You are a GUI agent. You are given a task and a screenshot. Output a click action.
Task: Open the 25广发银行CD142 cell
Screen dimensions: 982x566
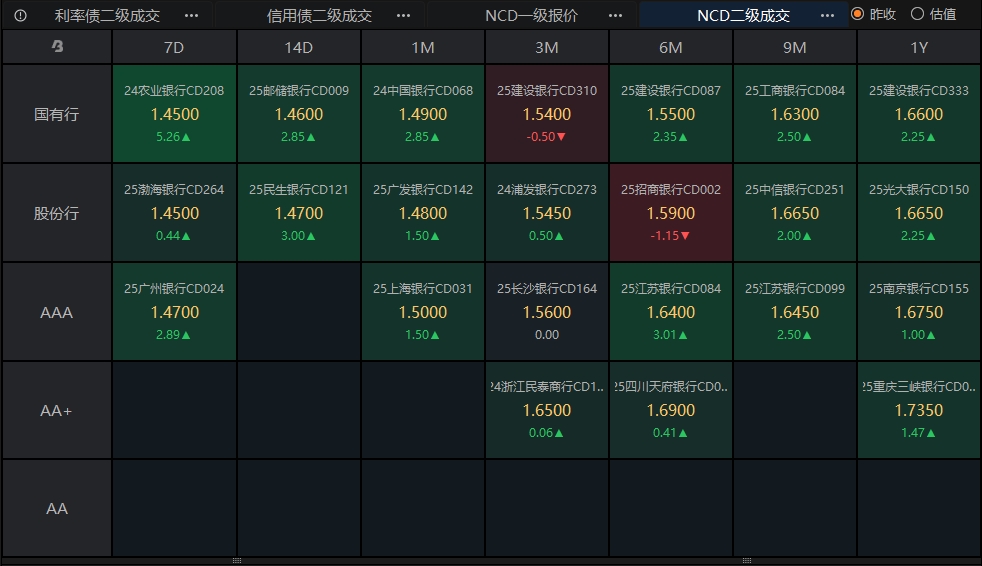coord(423,213)
